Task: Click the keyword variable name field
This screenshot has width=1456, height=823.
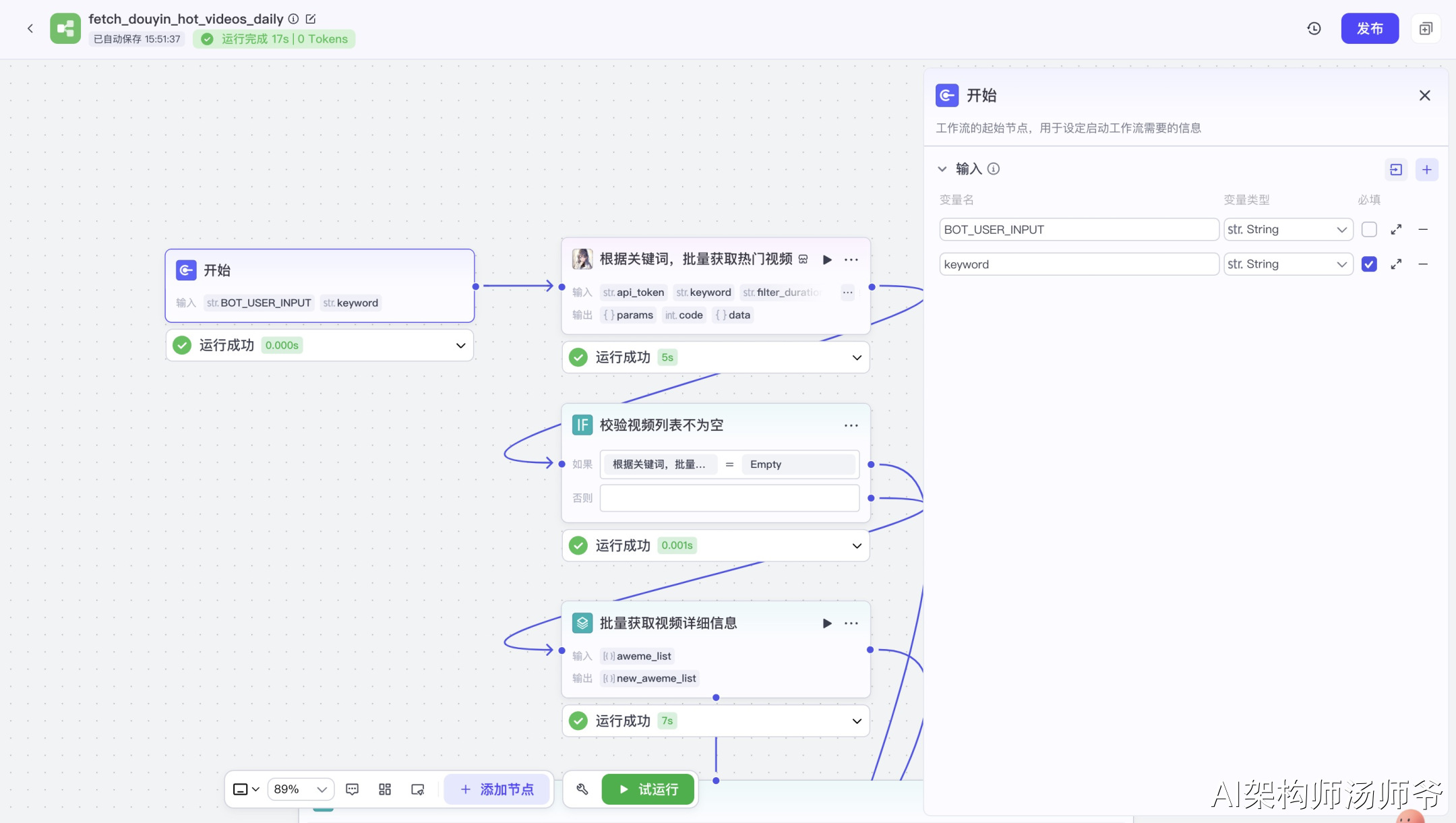Action: [x=1078, y=264]
